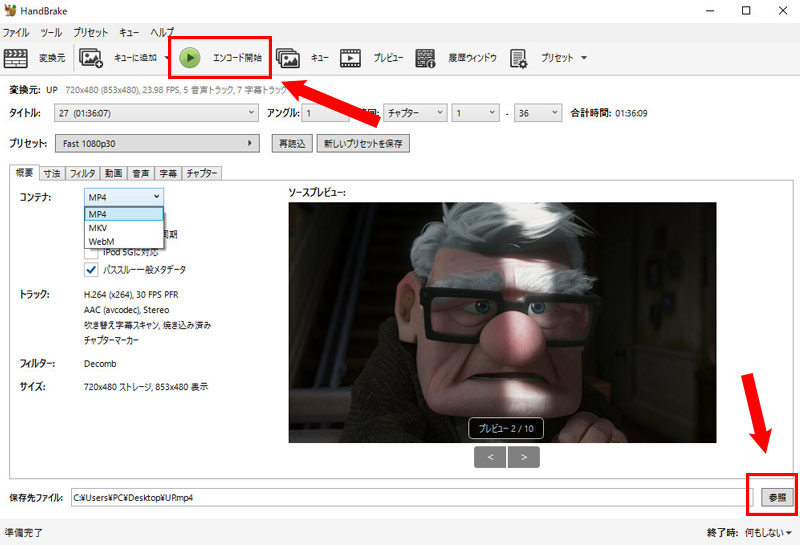
Task: Open the Fast 1080p30 preset selector
Action: [x=157, y=143]
